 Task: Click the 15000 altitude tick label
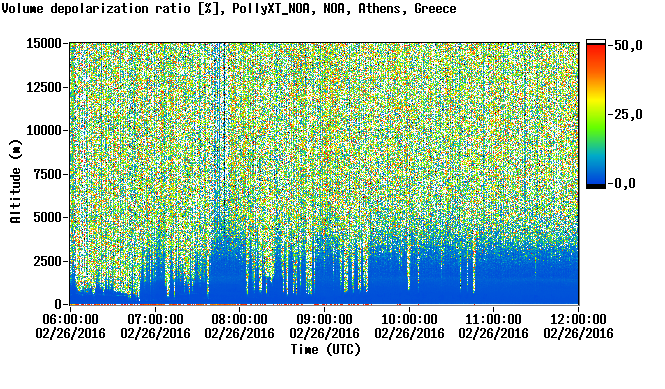pos(44,43)
